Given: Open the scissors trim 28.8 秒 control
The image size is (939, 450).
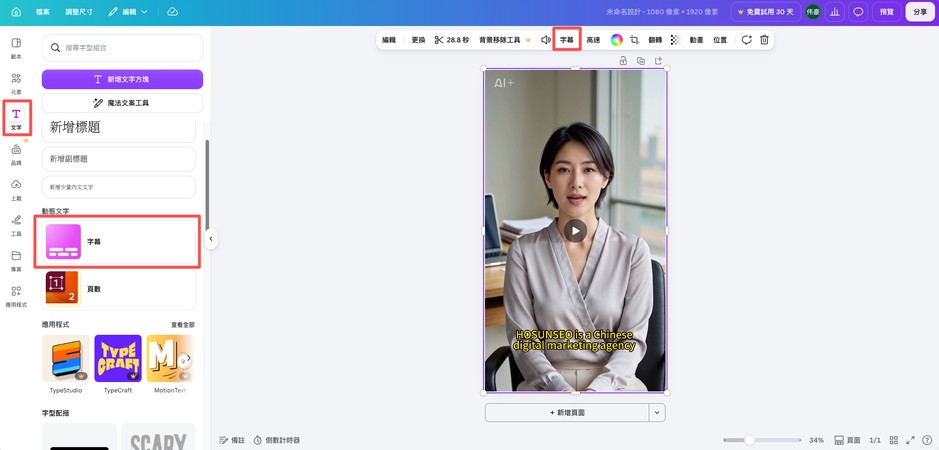Looking at the screenshot, I should tap(452, 40).
